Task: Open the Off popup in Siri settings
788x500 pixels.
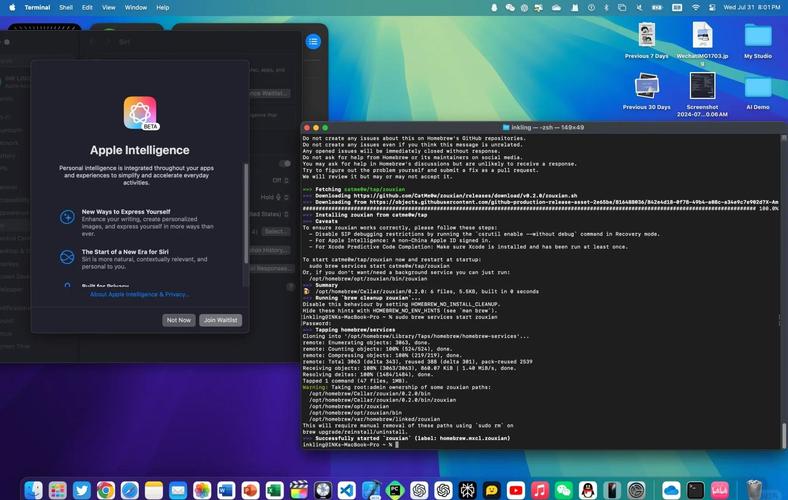Action: tap(281, 180)
